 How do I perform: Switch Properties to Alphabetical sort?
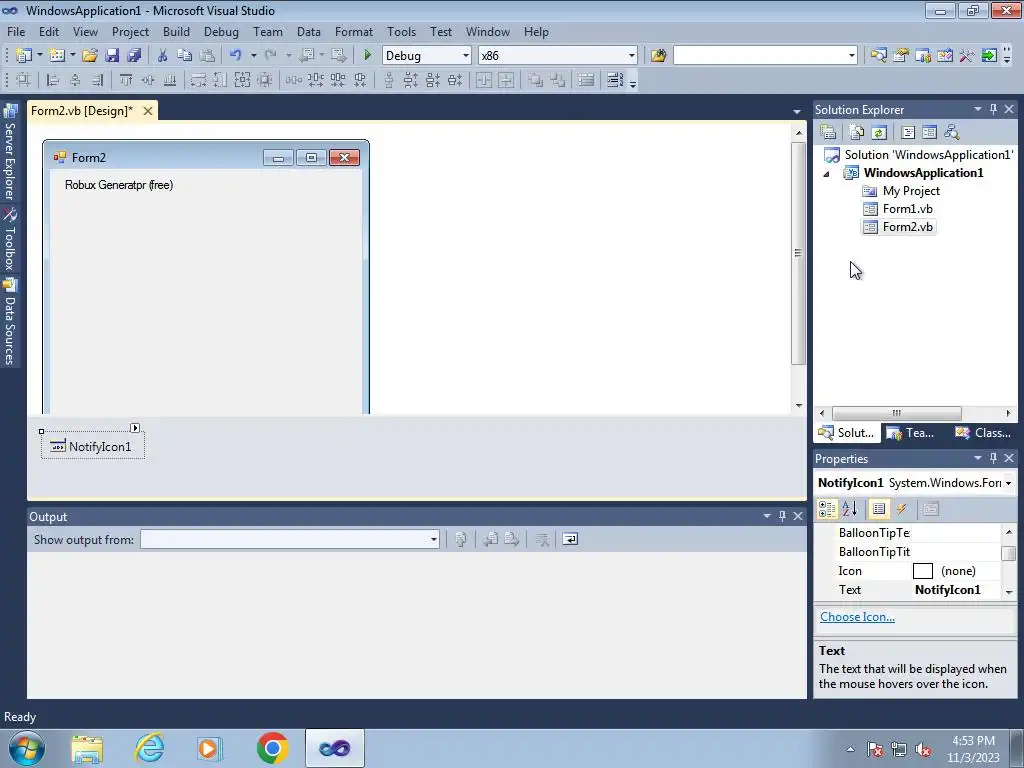pyautogui.click(x=850, y=509)
